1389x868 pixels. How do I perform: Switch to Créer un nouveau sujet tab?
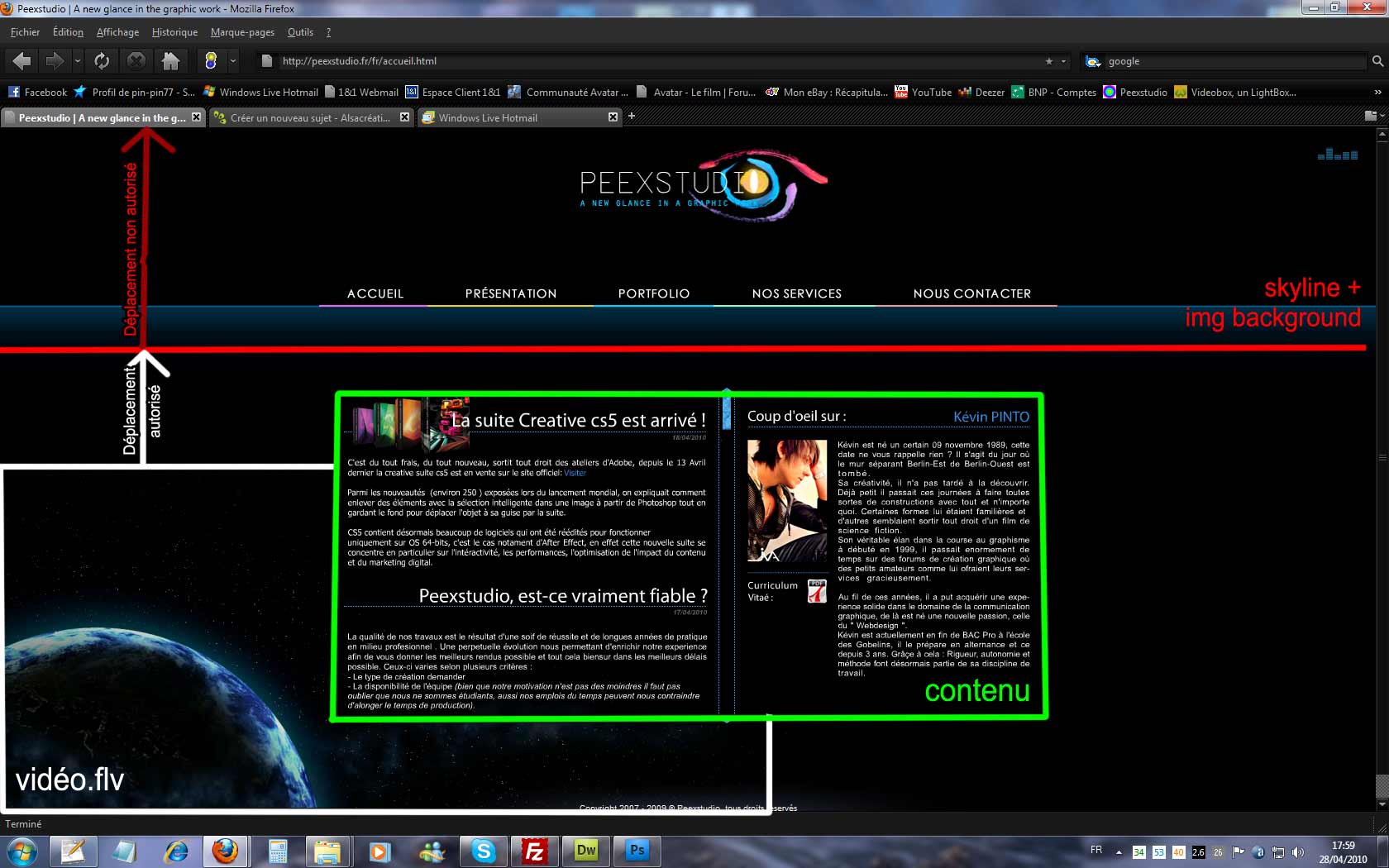[x=311, y=117]
